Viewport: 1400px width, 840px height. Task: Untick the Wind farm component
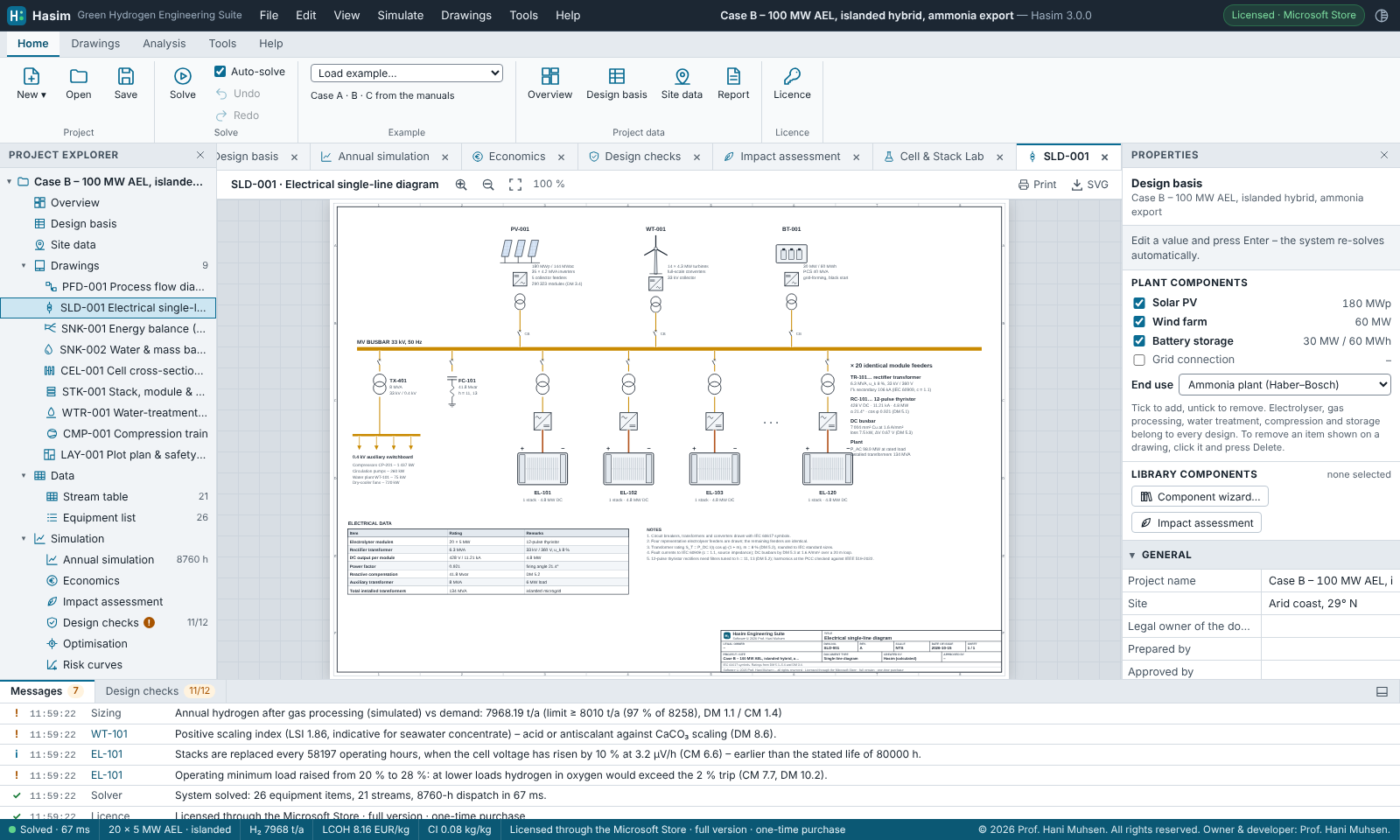tap(1139, 322)
